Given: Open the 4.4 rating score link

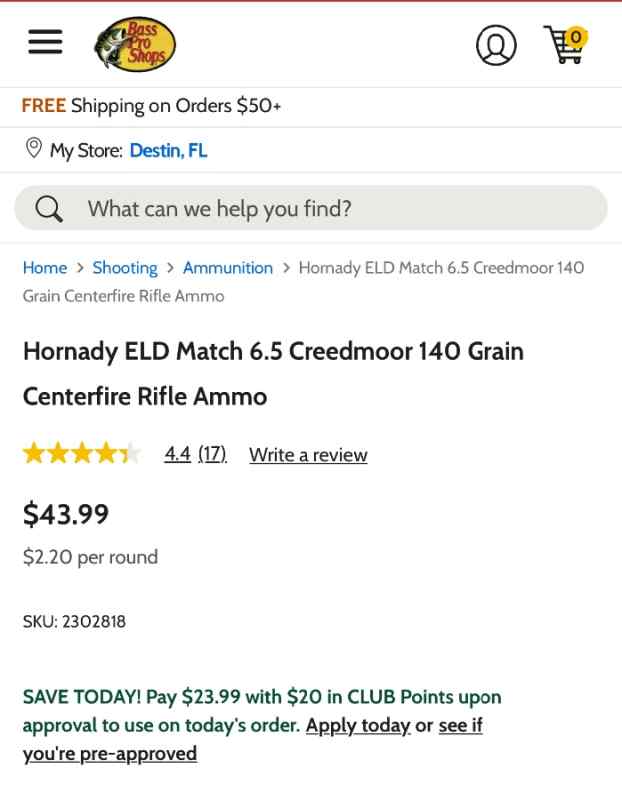Looking at the screenshot, I should click(x=178, y=454).
